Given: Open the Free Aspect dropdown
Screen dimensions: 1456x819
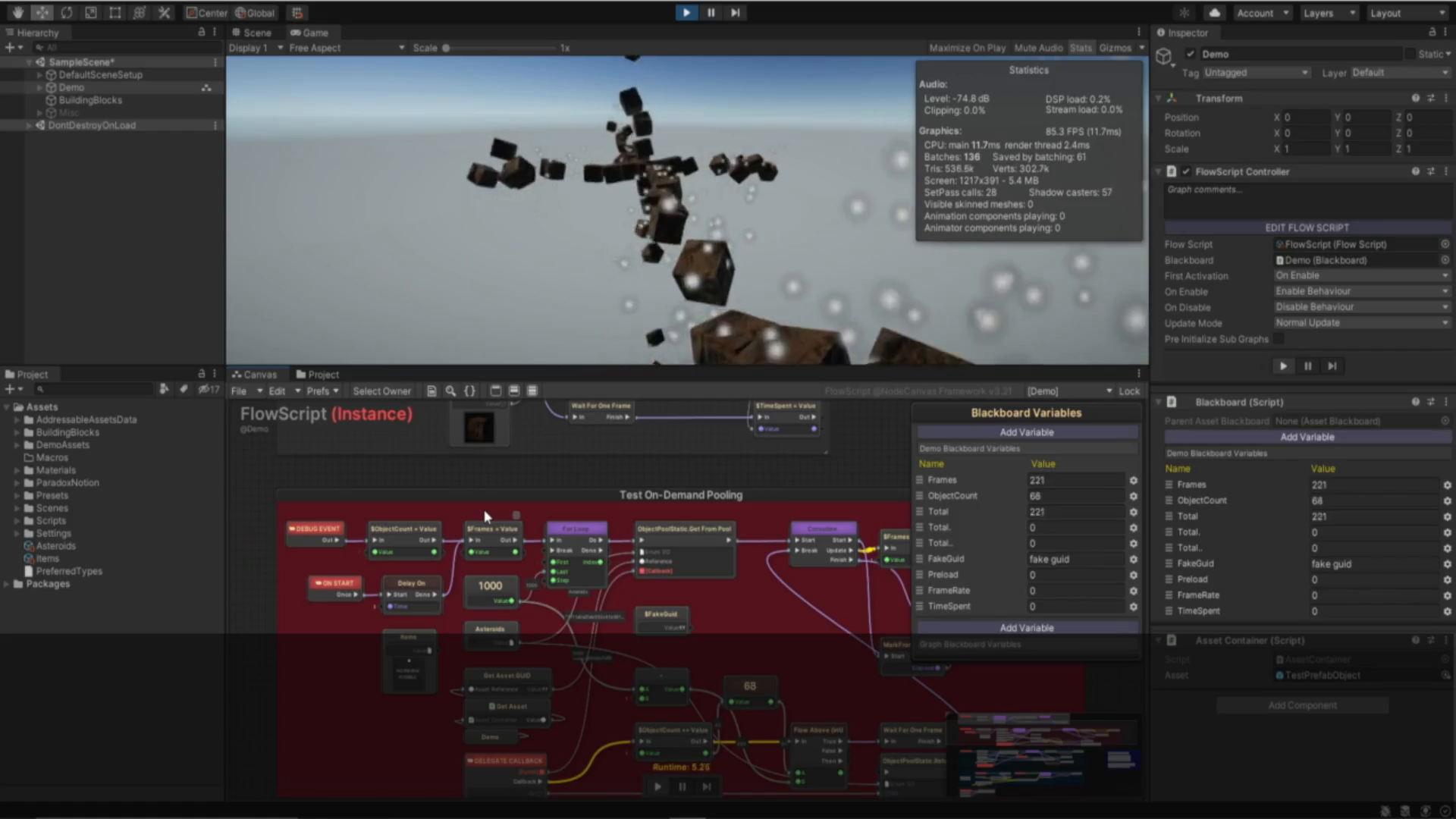Looking at the screenshot, I should [x=347, y=48].
